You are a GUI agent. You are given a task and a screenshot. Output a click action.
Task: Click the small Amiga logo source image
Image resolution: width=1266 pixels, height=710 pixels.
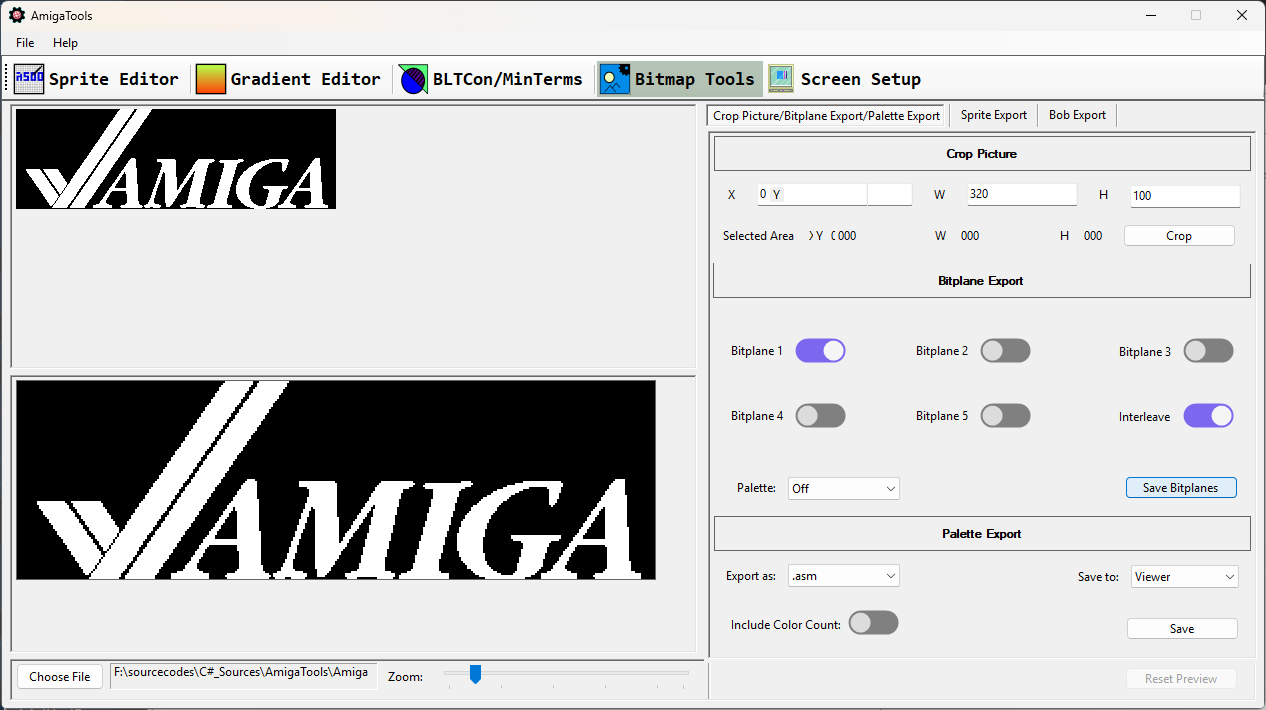pos(176,159)
